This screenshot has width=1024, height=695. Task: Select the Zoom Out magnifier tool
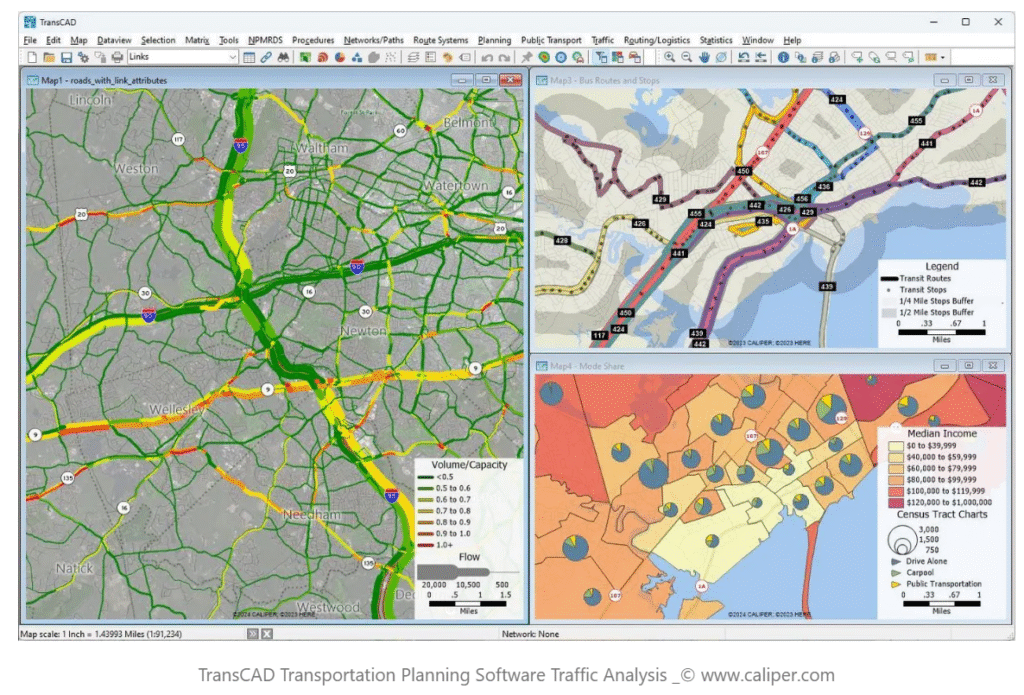[686, 57]
